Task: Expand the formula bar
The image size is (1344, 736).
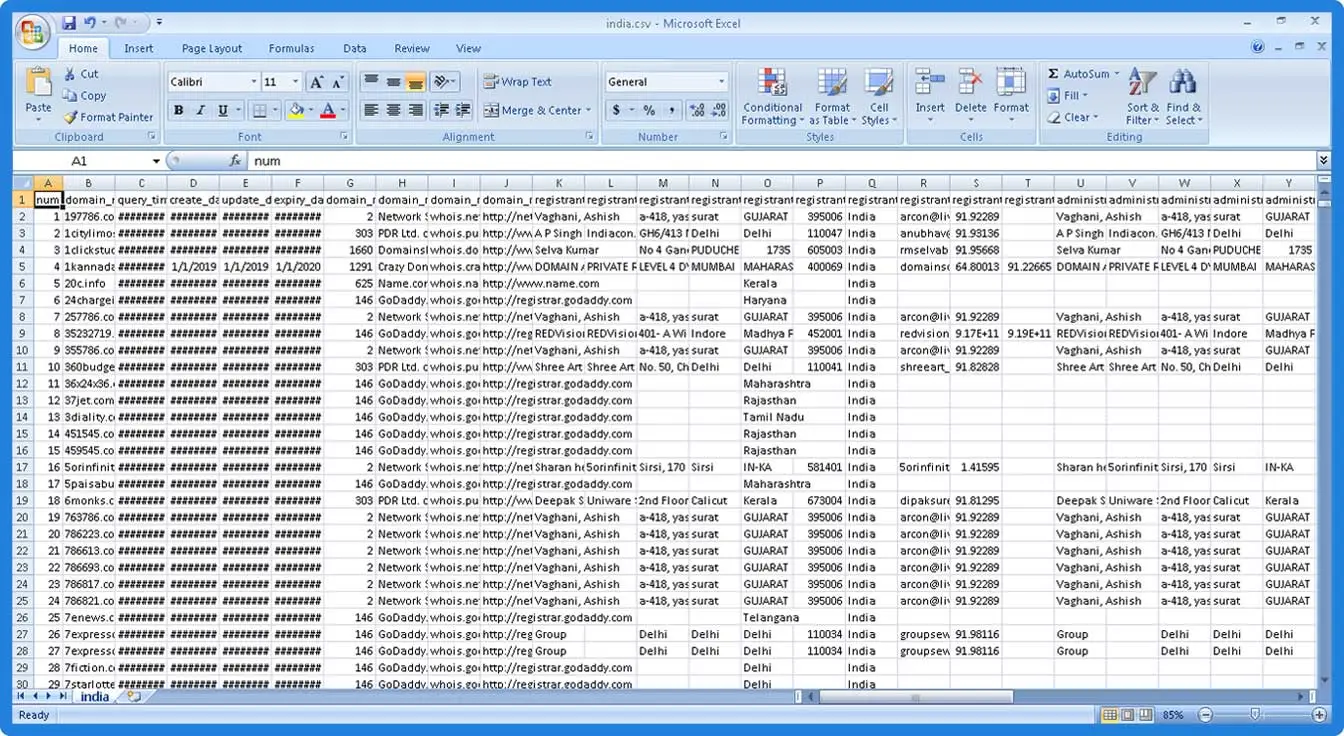Action: point(1324,160)
